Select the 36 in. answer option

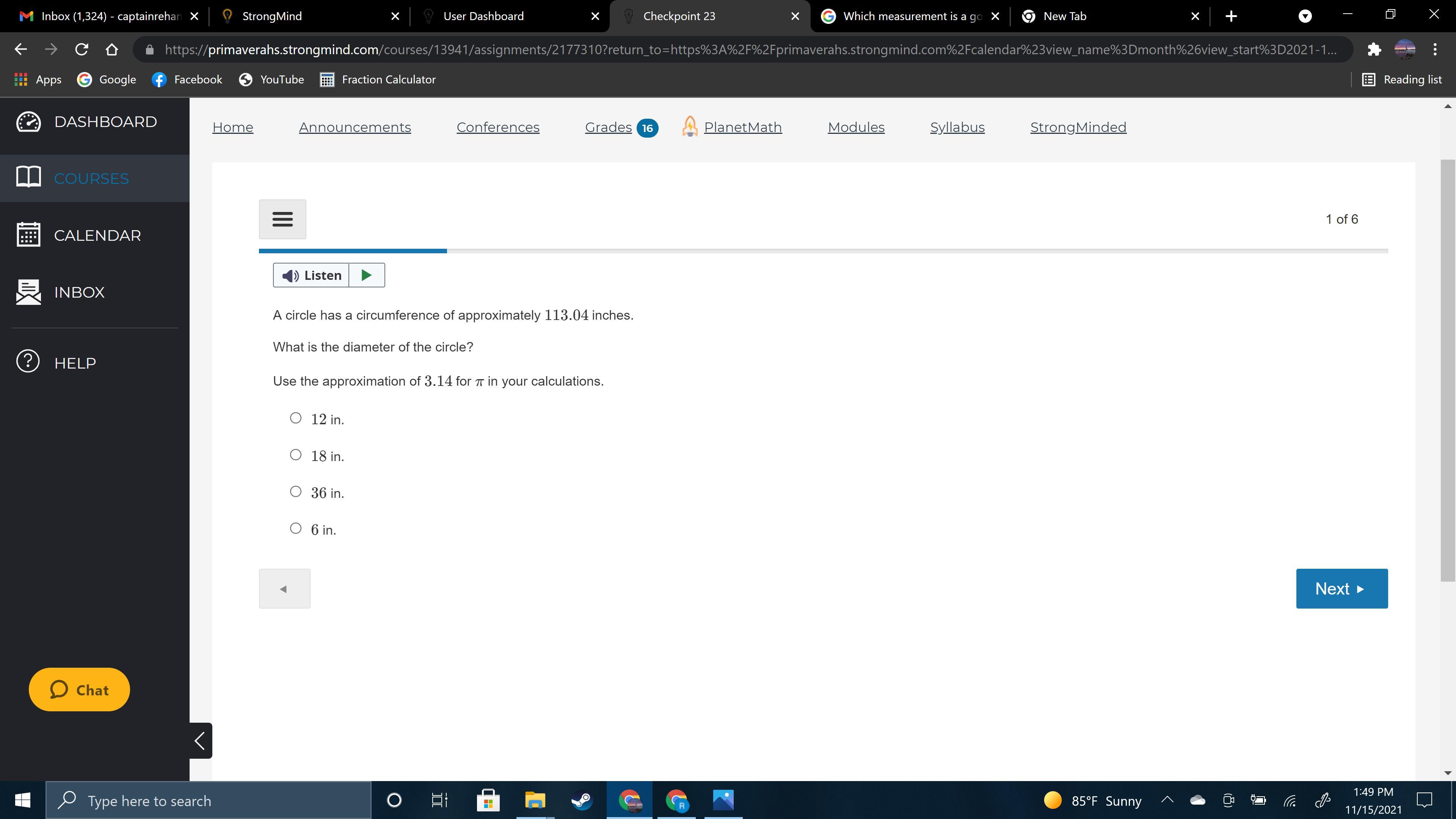tap(296, 492)
